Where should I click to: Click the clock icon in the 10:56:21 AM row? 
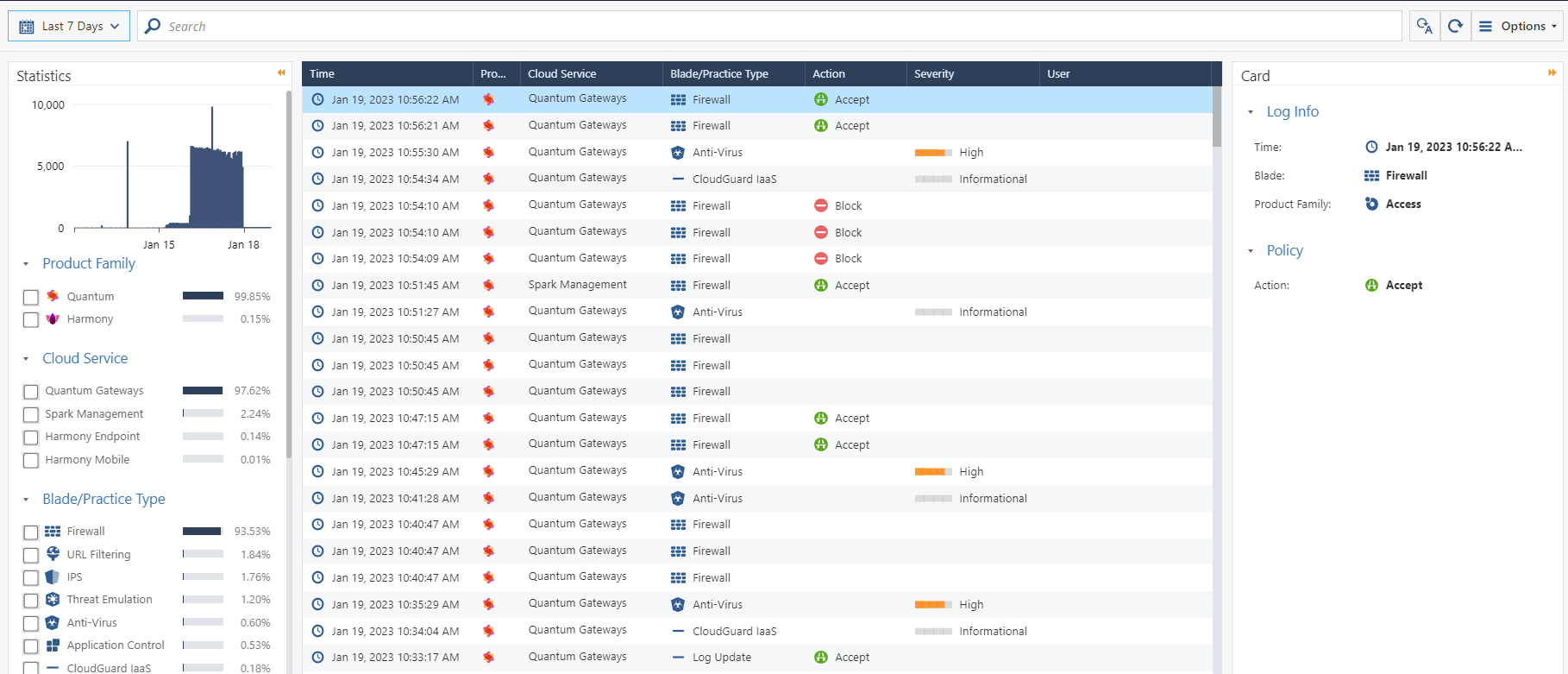[x=317, y=125]
